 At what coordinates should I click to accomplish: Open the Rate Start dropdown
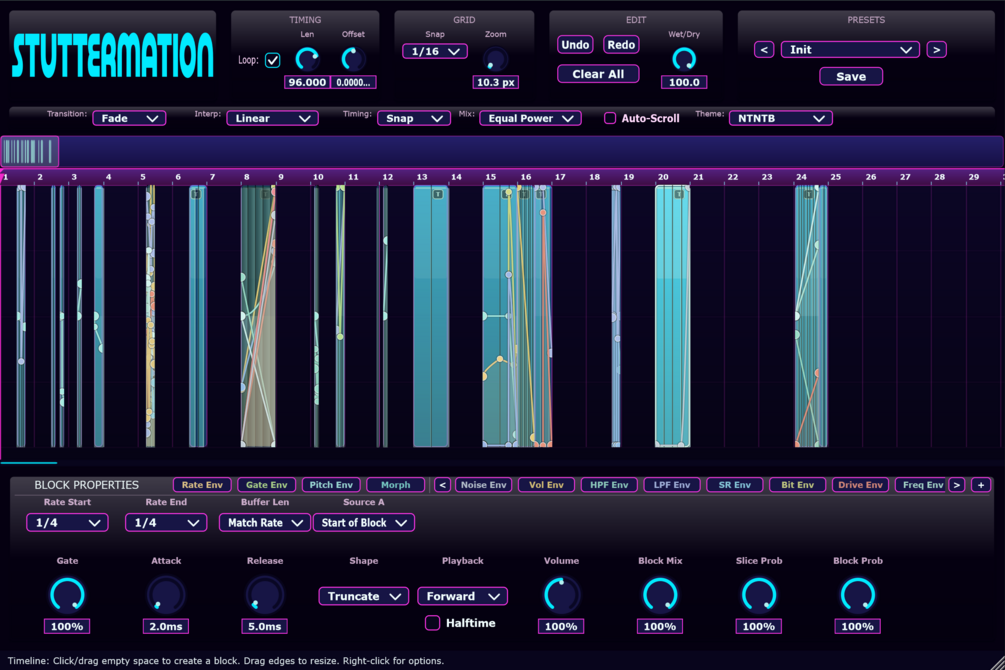pos(67,523)
